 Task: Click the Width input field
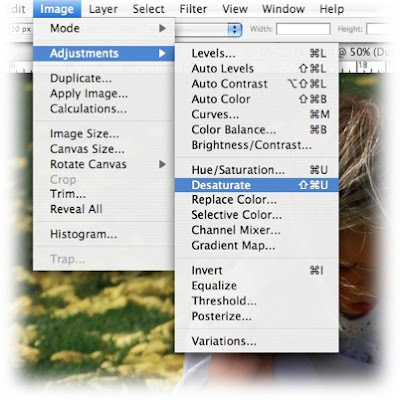(x=303, y=29)
